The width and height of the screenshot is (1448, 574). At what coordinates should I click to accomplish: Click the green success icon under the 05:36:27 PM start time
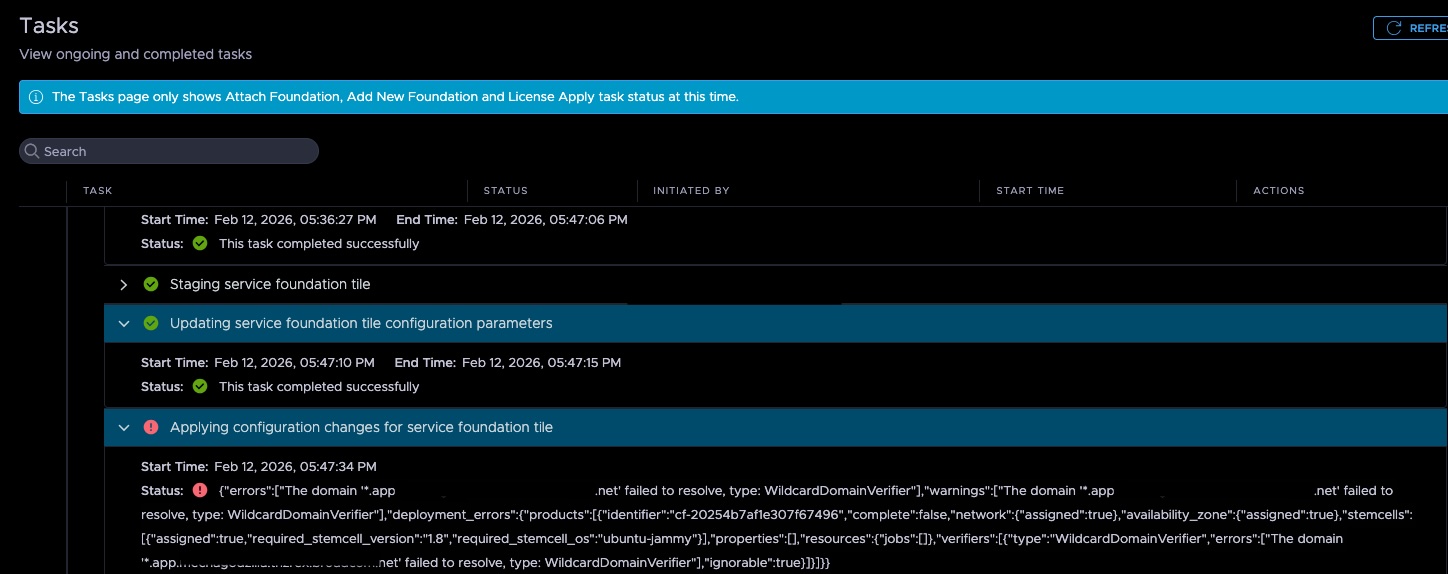tap(200, 243)
